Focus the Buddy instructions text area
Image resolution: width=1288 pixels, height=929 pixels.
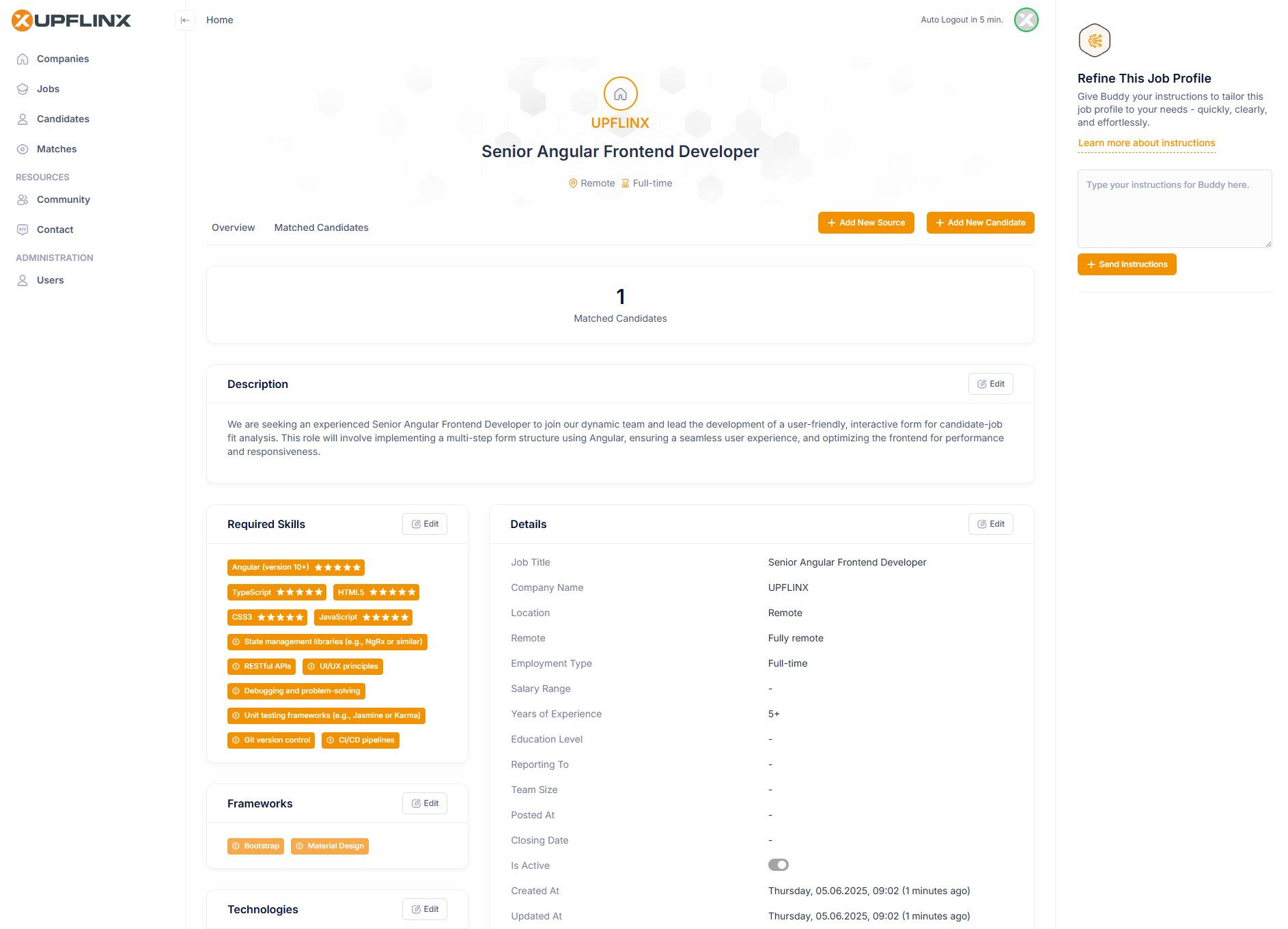1175,209
